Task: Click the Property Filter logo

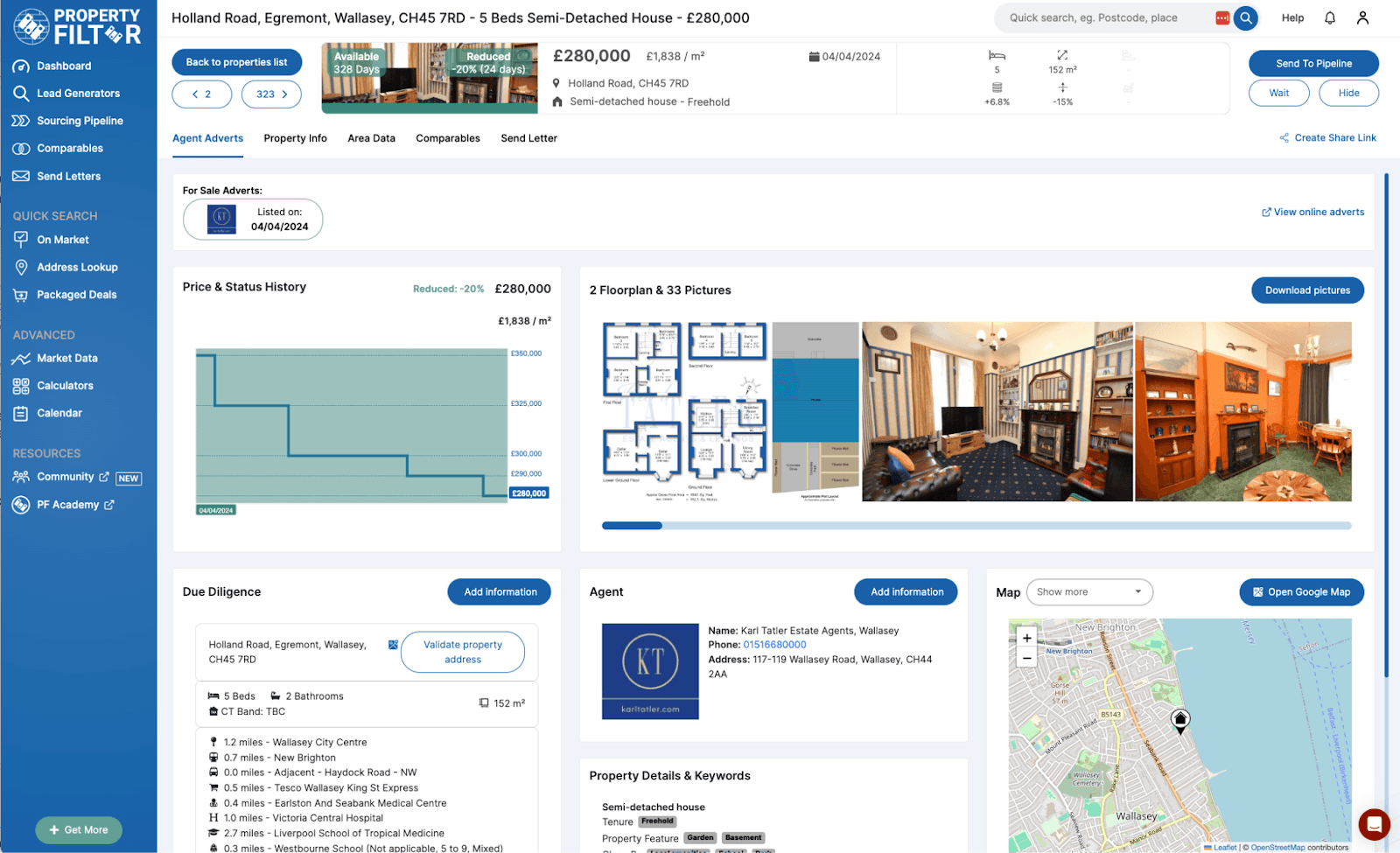Action: tap(77, 26)
